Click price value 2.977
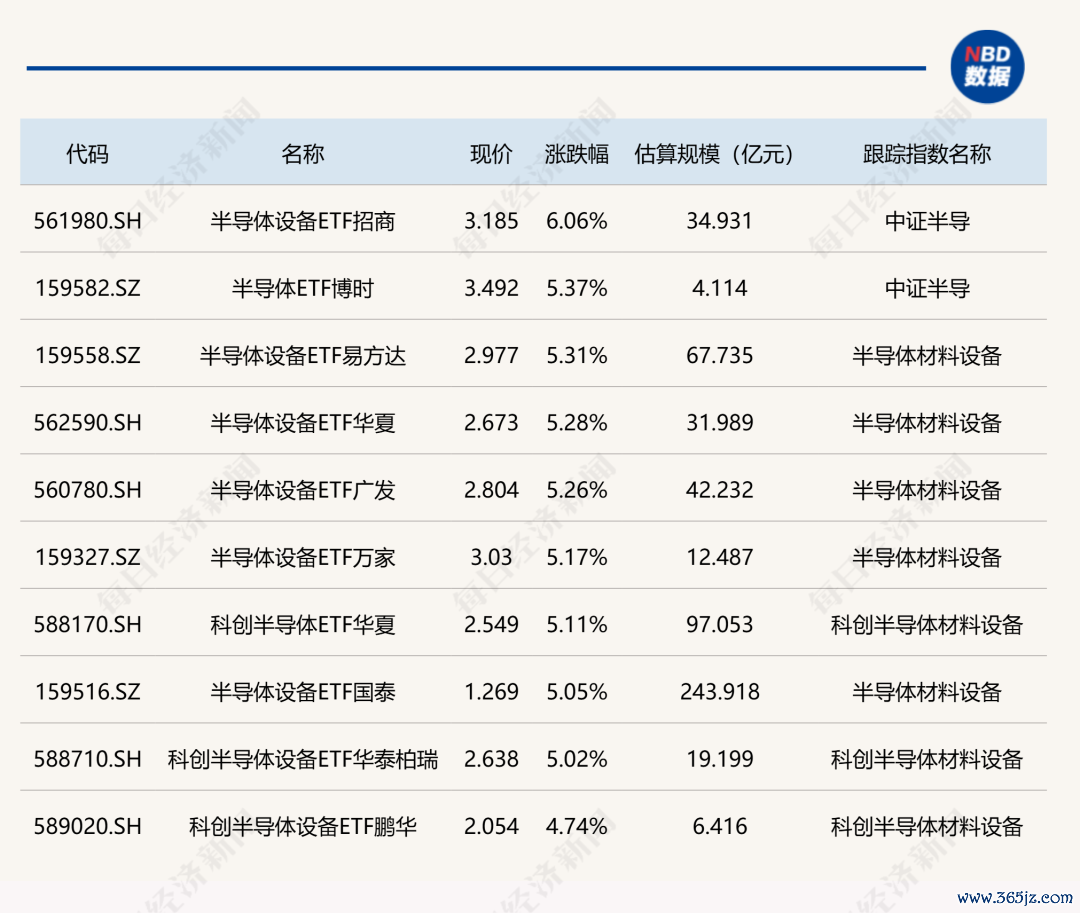1080x913 pixels. 491,355
